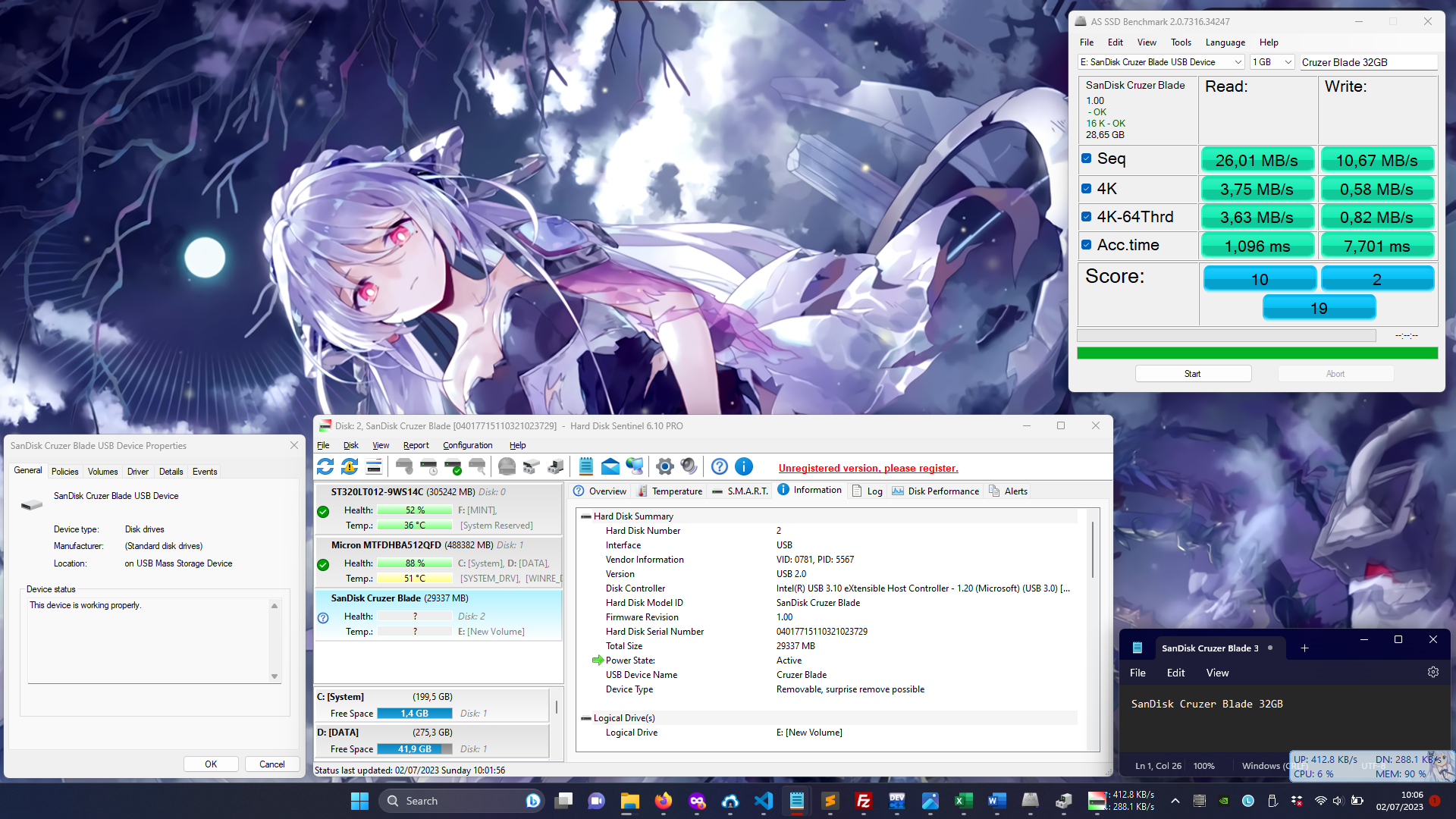Click the Information panel vertical scrollbar
1456x819 pixels.
pos(1093,550)
